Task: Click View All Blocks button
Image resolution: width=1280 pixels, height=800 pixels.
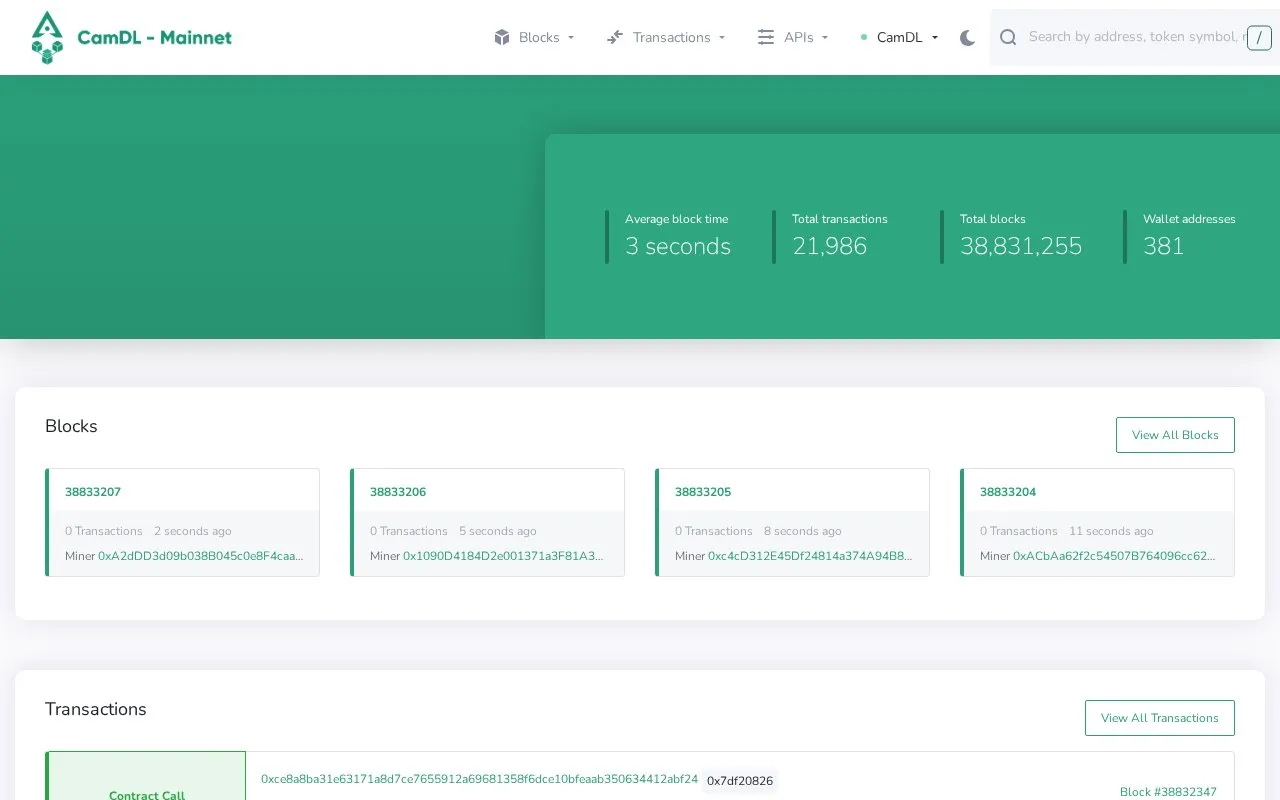Action: 1175,435
